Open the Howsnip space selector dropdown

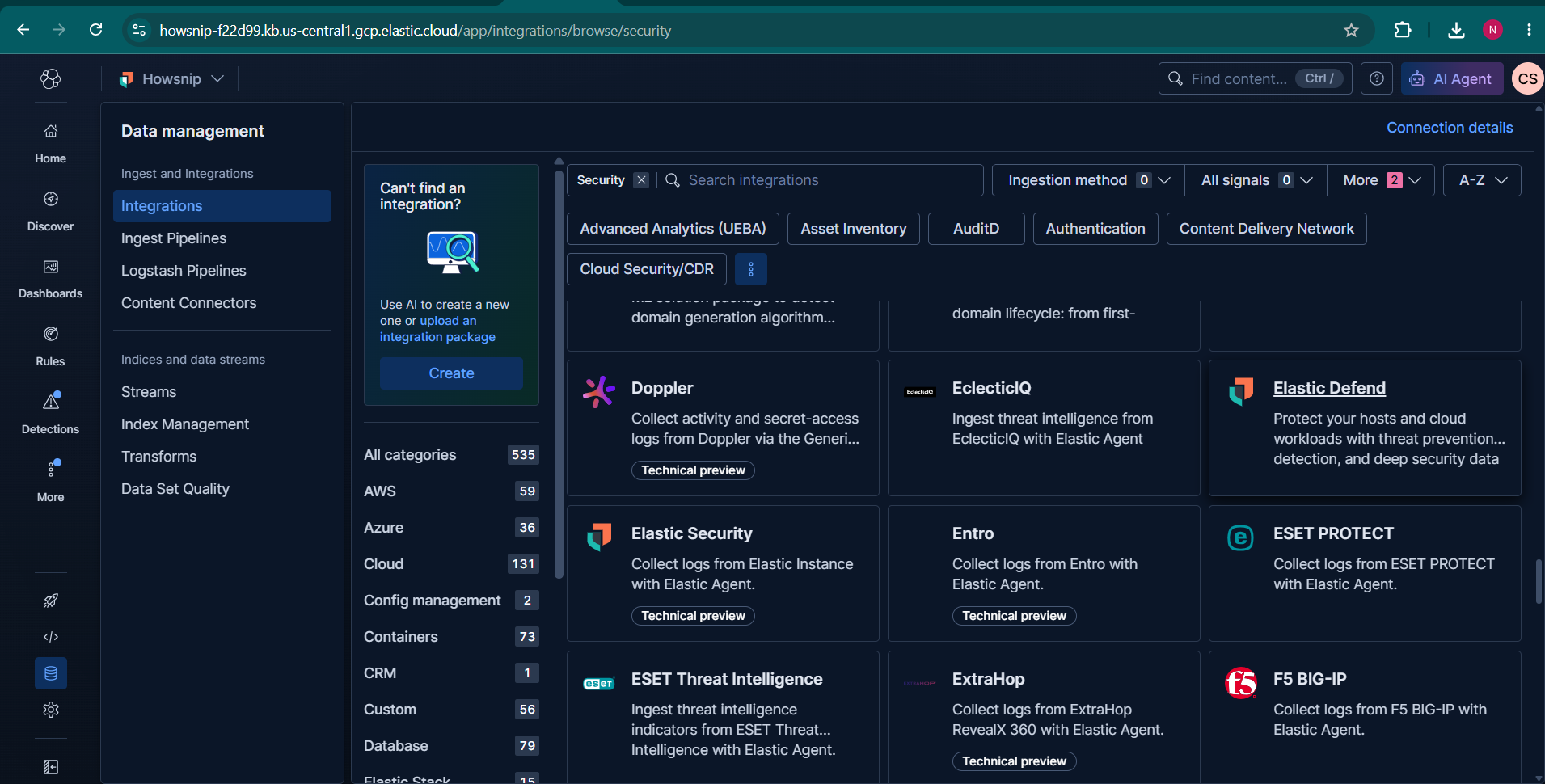pos(171,78)
